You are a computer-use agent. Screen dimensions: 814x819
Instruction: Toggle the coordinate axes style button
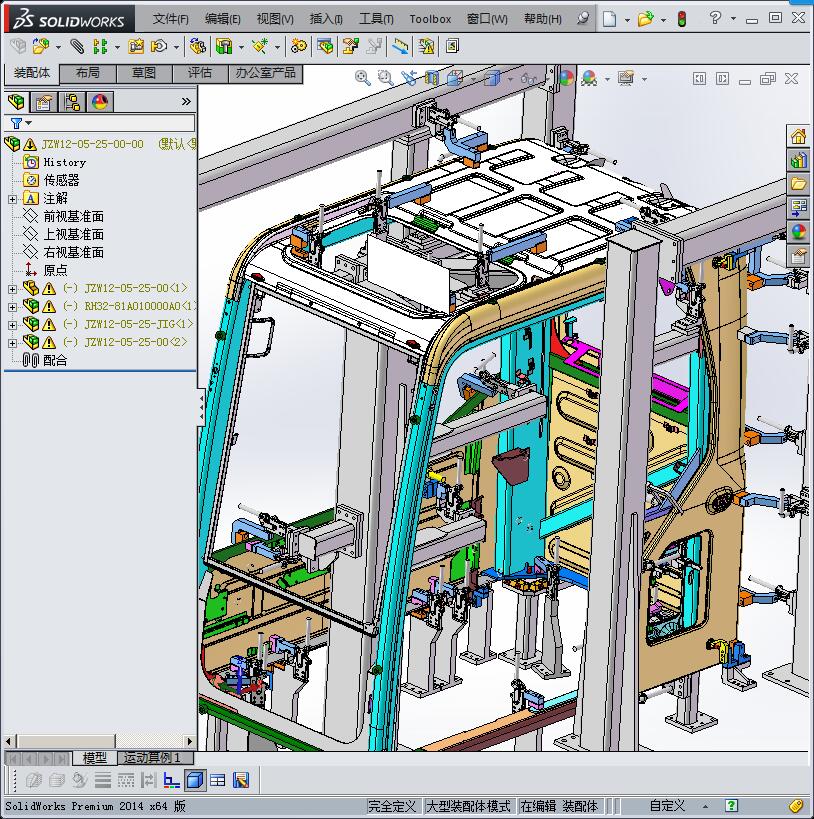(x=171, y=780)
